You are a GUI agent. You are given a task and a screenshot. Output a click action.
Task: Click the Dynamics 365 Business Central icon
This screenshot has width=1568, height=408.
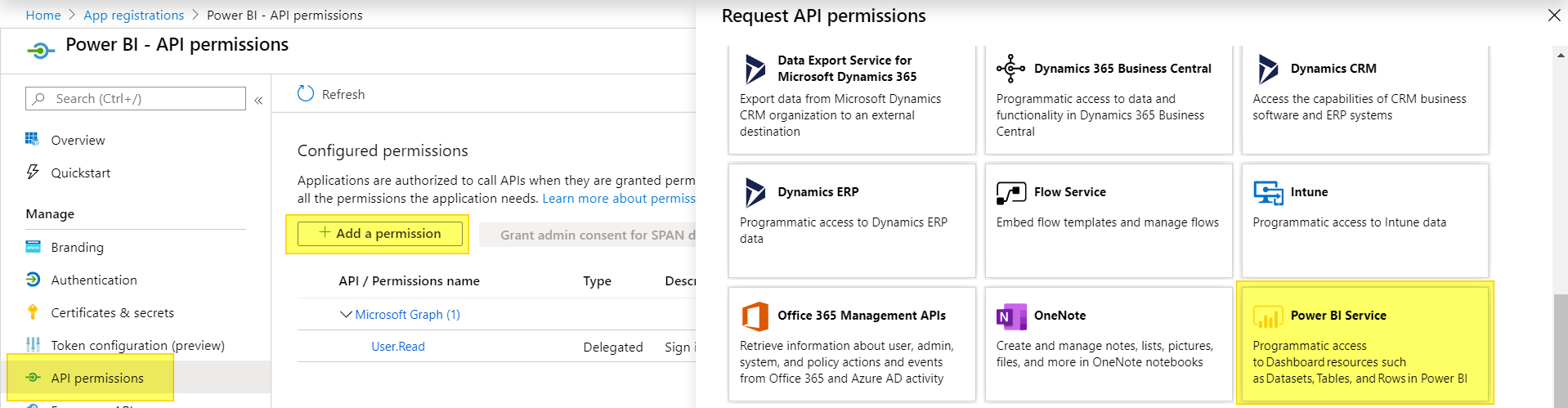(x=1011, y=69)
